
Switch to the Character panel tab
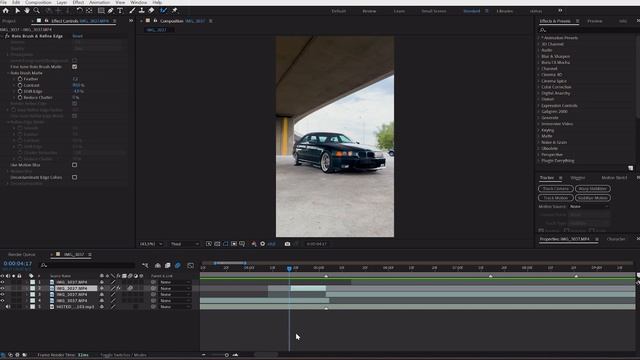[x=616, y=239]
